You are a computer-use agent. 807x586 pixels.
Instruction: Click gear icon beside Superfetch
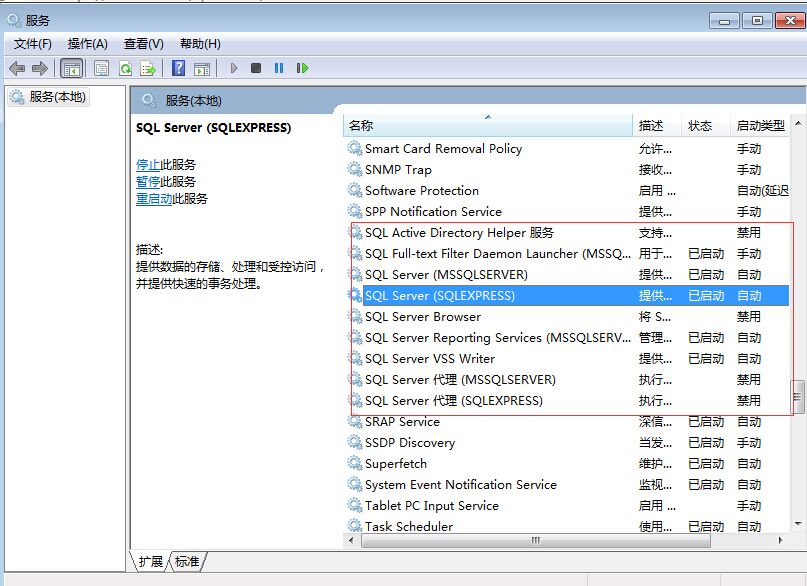click(x=355, y=464)
